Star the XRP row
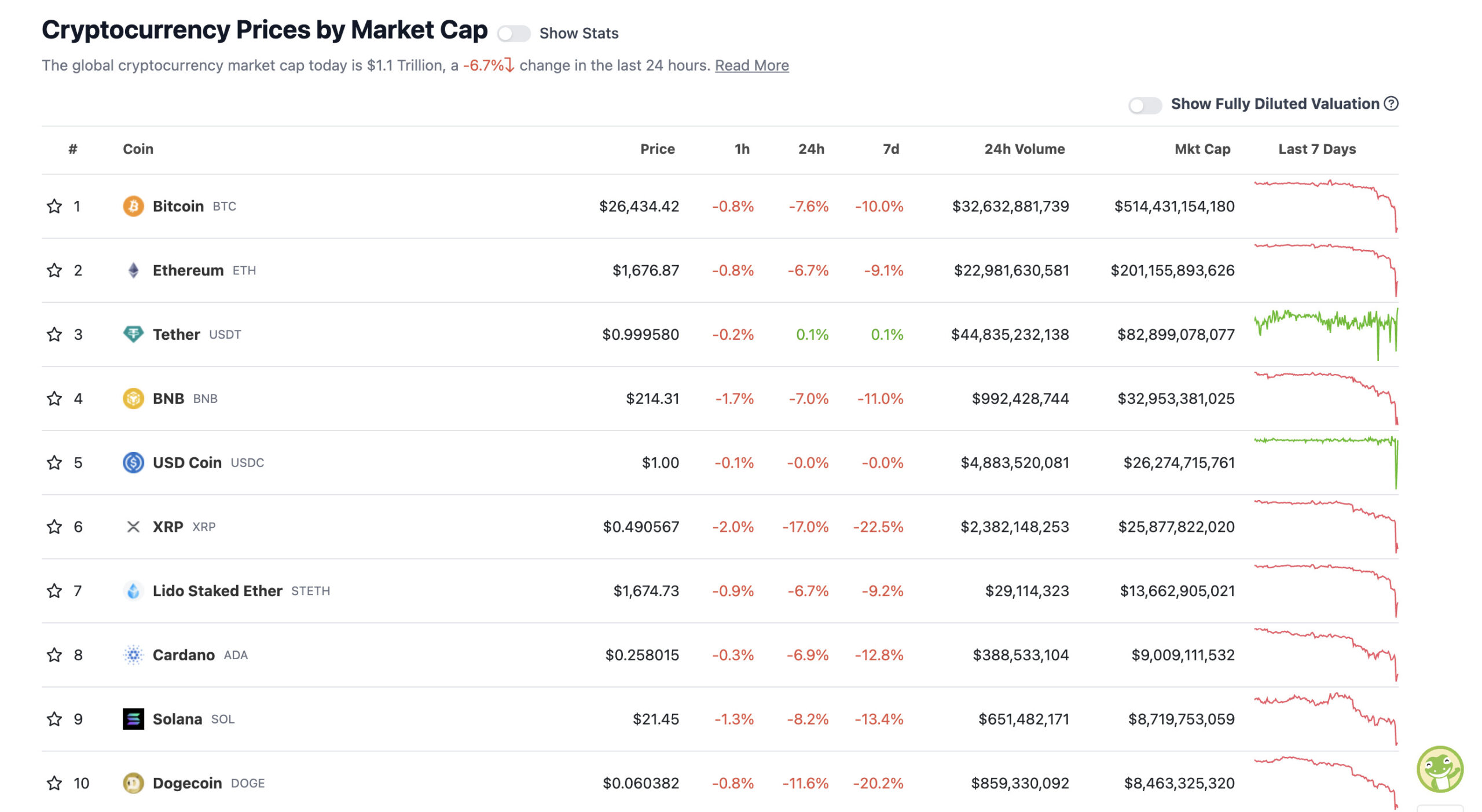The width and height of the screenshot is (1482, 812). [x=54, y=527]
